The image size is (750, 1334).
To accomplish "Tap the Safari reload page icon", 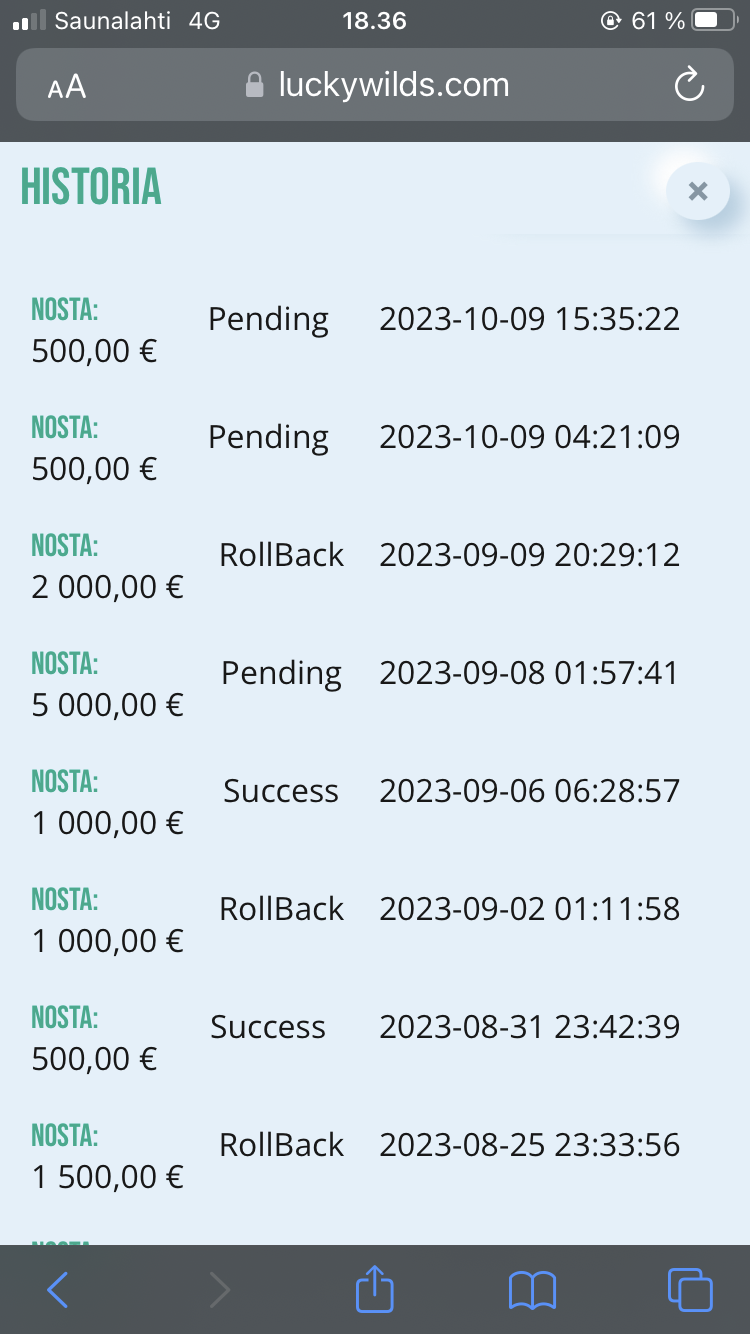I will [x=689, y=85].
